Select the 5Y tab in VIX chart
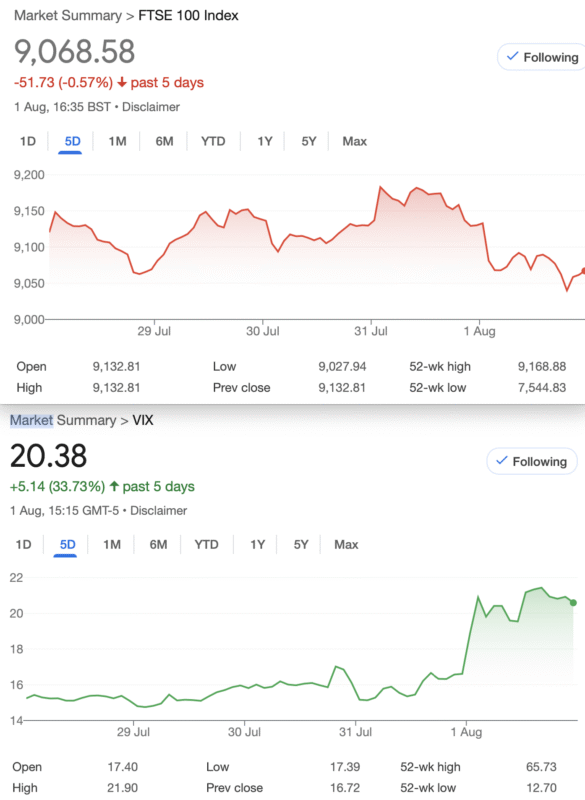 [x=301, y=544]
